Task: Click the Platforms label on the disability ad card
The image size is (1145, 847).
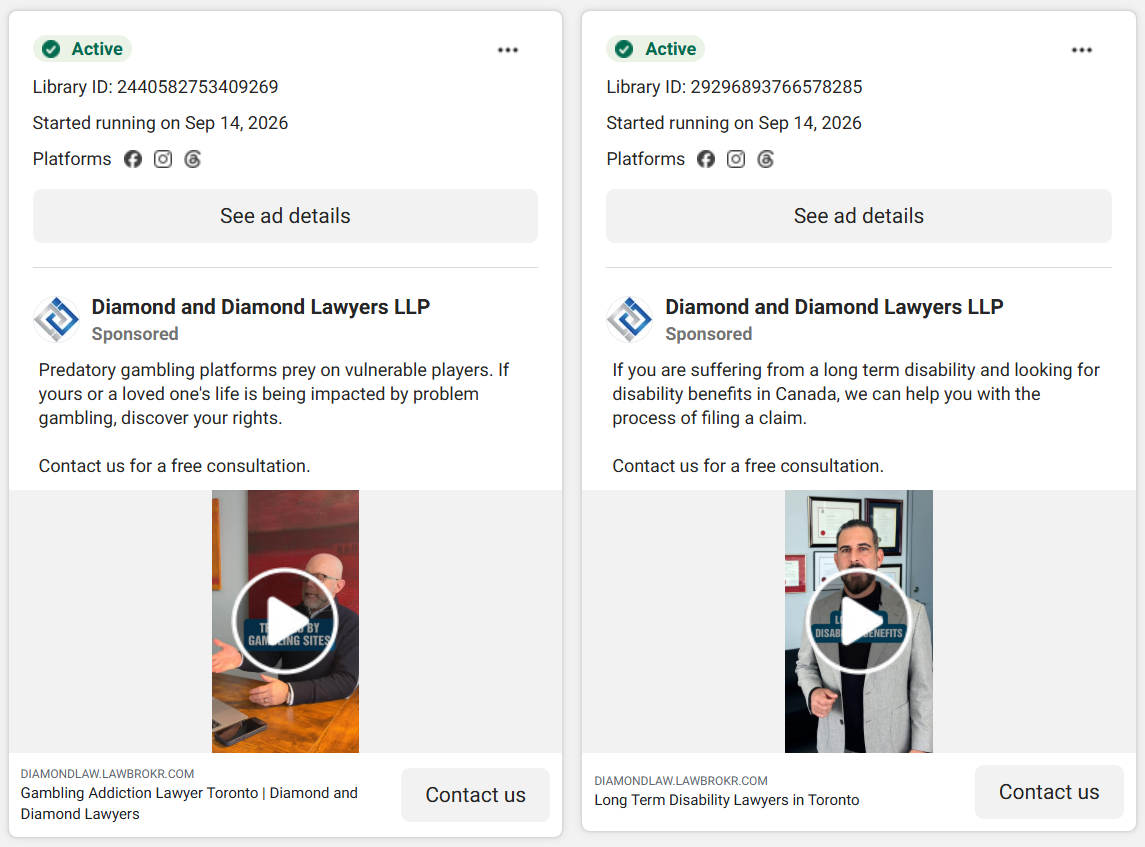Action: 646,159
